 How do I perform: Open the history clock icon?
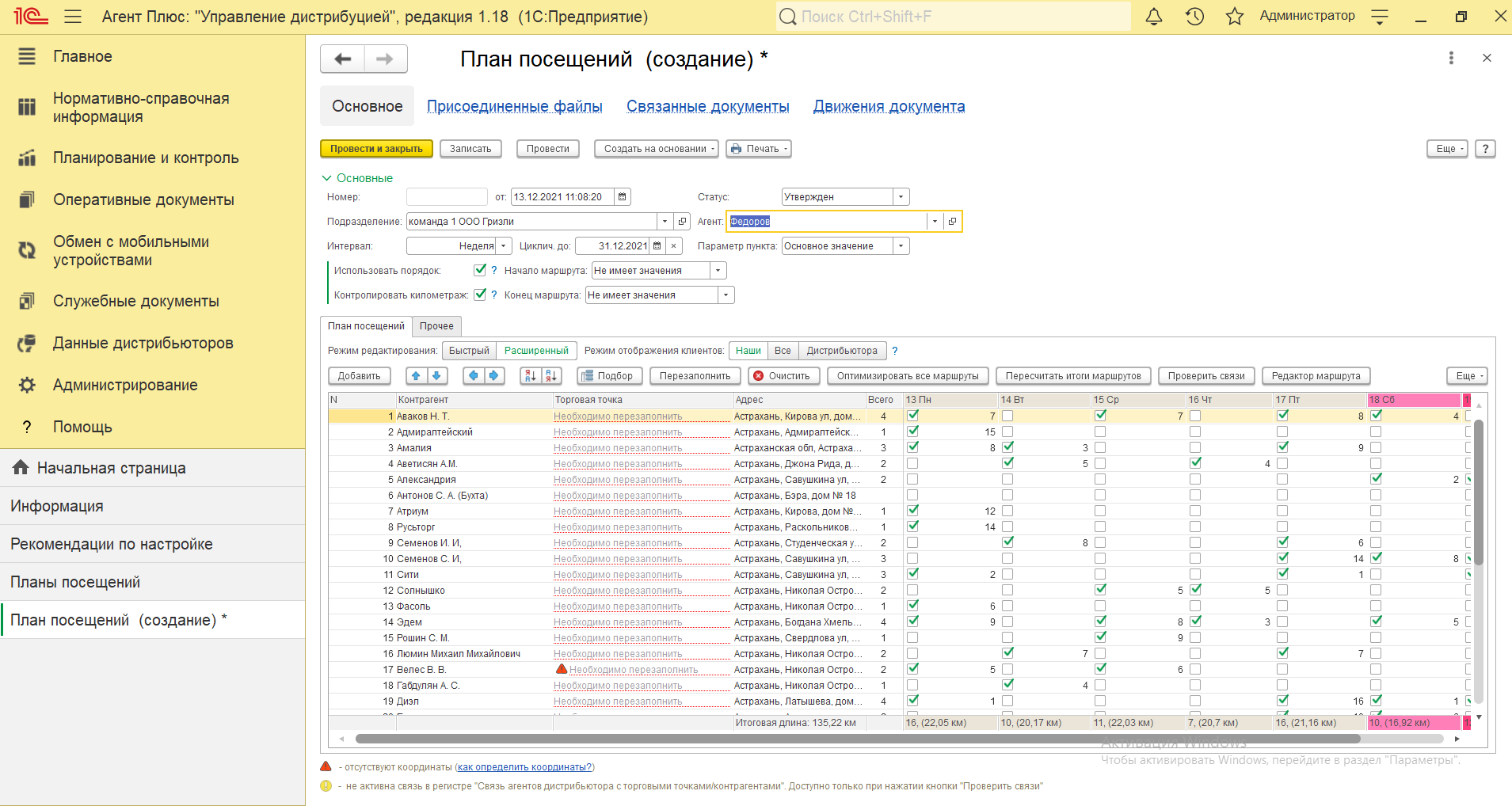(1194, 17)
